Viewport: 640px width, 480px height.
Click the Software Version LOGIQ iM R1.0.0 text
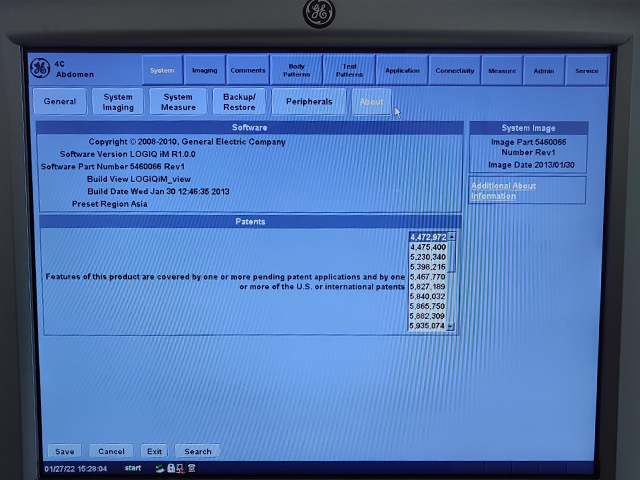(127, 154)
